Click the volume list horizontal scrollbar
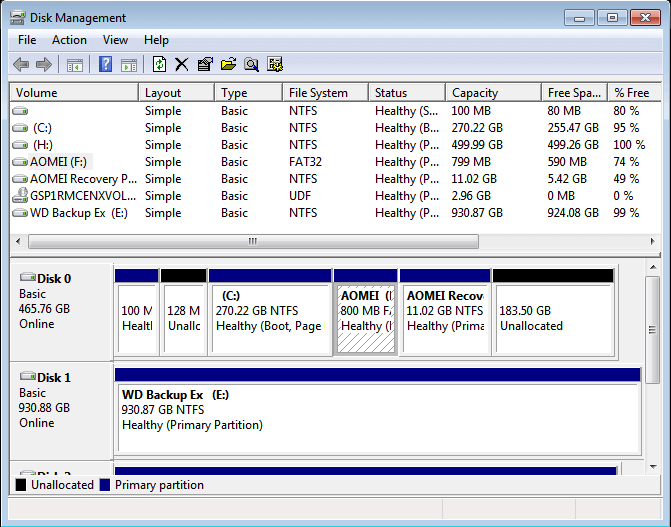Image resolution: width=671 pixels, height=527 pixels. [x=252, y=241]
